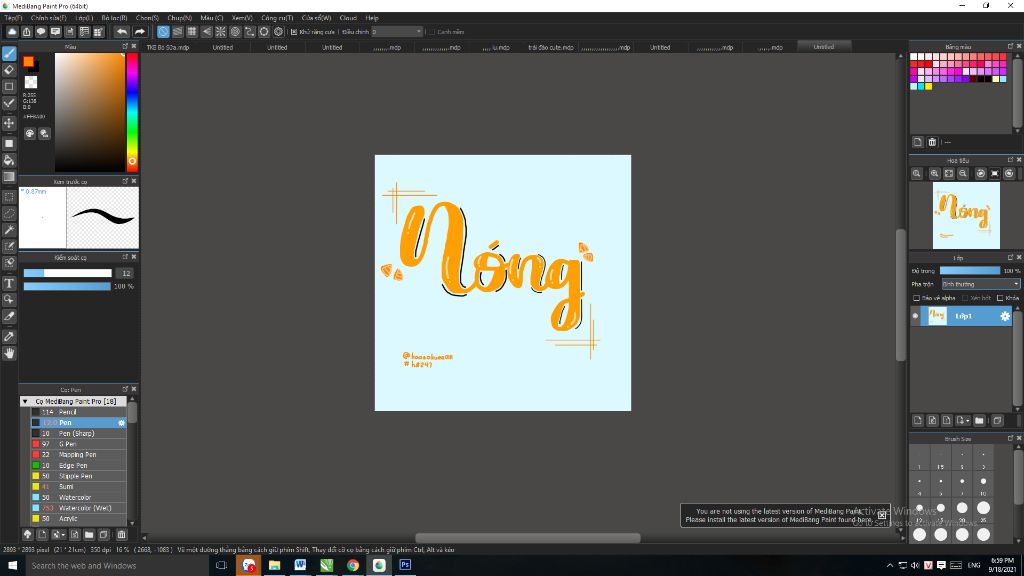Open the Pha trộn blend mode dropdown
Viewport: 1024px width, 576px height.
pos(980,284)
